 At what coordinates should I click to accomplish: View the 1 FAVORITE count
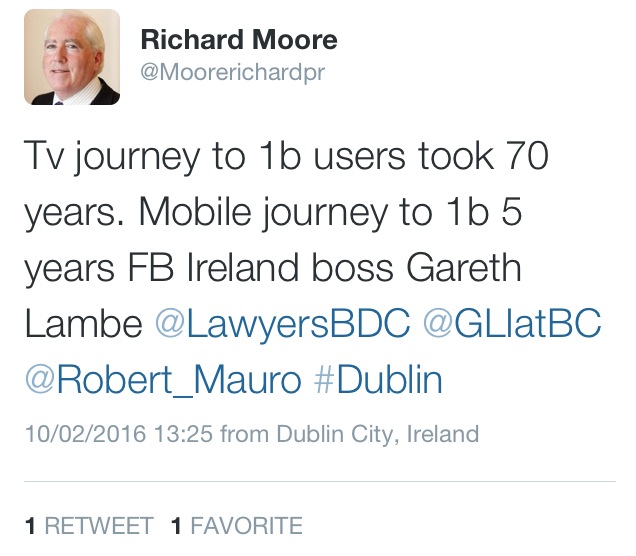click(x=236, y=525)
